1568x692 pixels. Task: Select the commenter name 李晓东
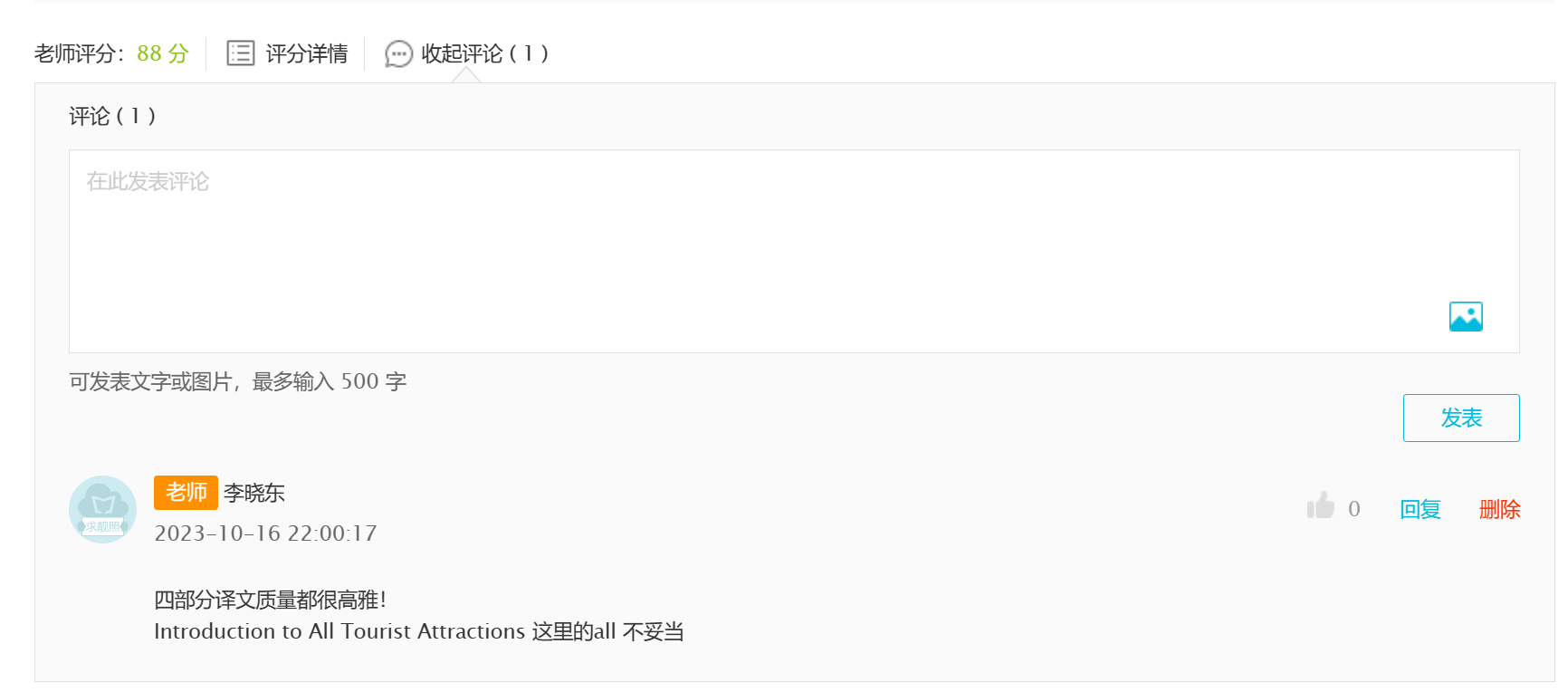click(x=254, y=493)
